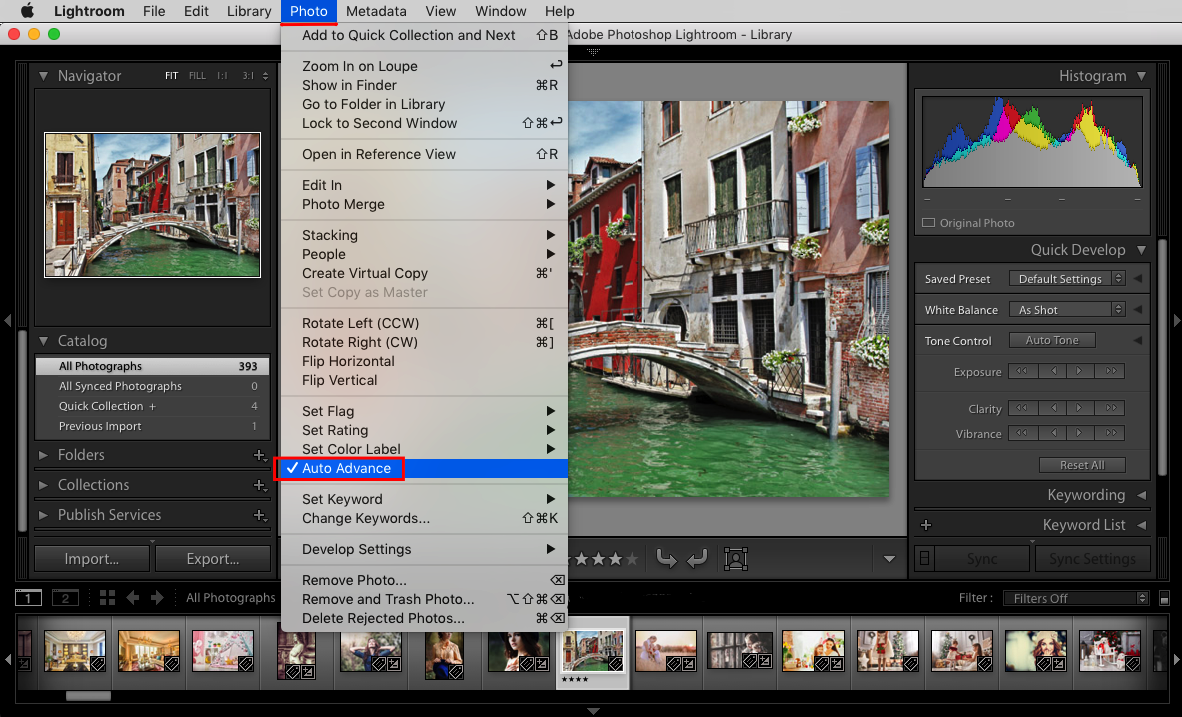This screenshot has width=1182, height=717.
Task: Switch to main window display 1
Action: (x=29, y=598)
